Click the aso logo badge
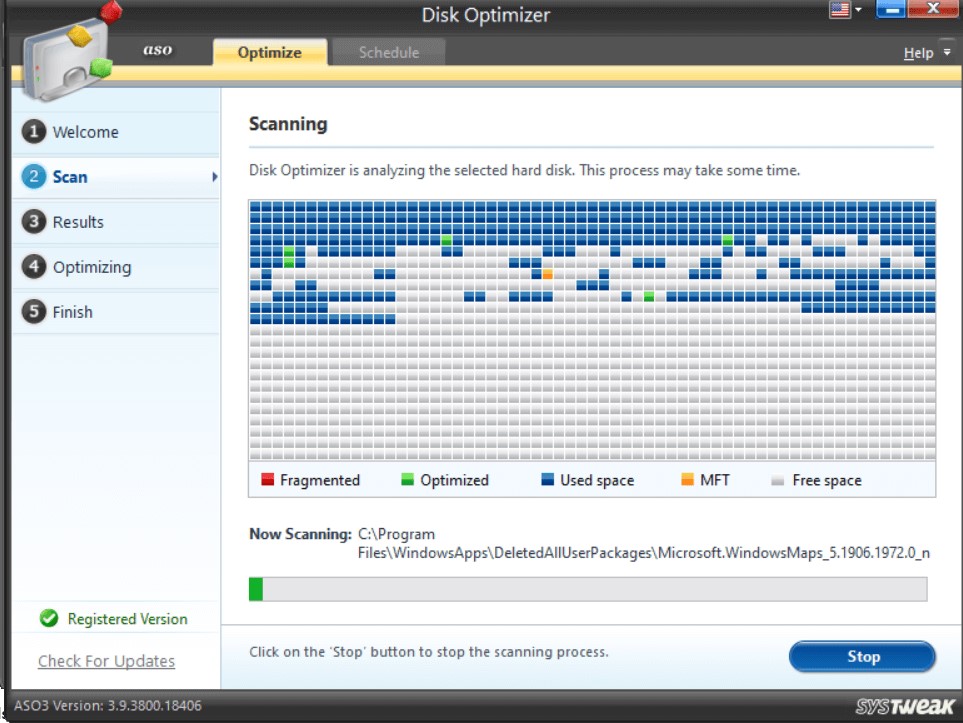The width and height of the screenshot is (963, 723). (158, 48)
